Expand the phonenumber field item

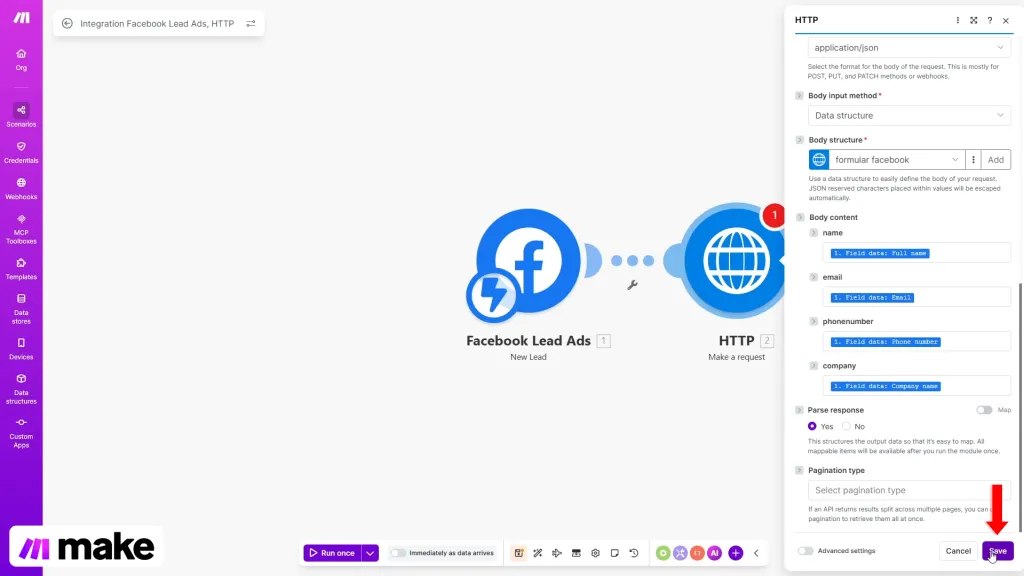[813, 321]
